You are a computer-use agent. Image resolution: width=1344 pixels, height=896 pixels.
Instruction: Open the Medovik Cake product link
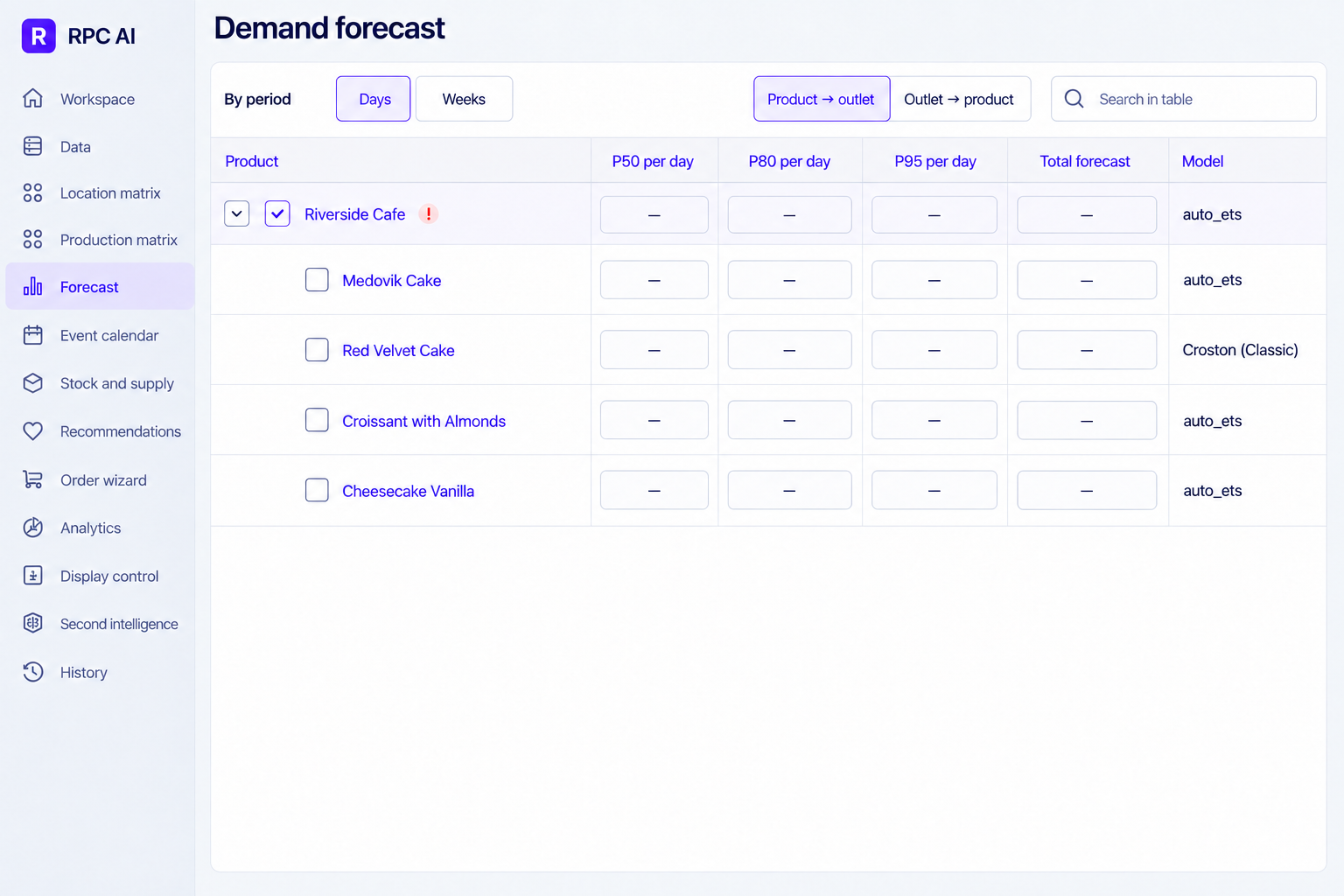click(392, 281)
